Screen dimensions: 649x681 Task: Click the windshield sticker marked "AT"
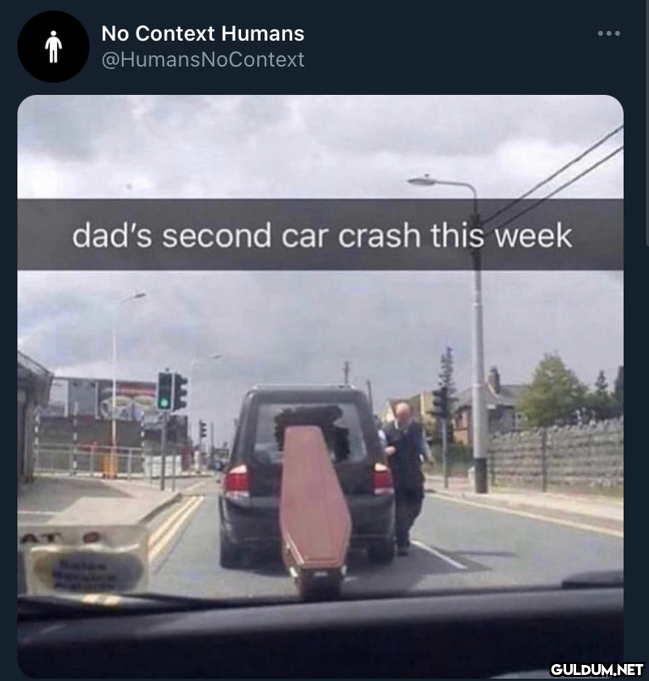[x=83, y=562]
